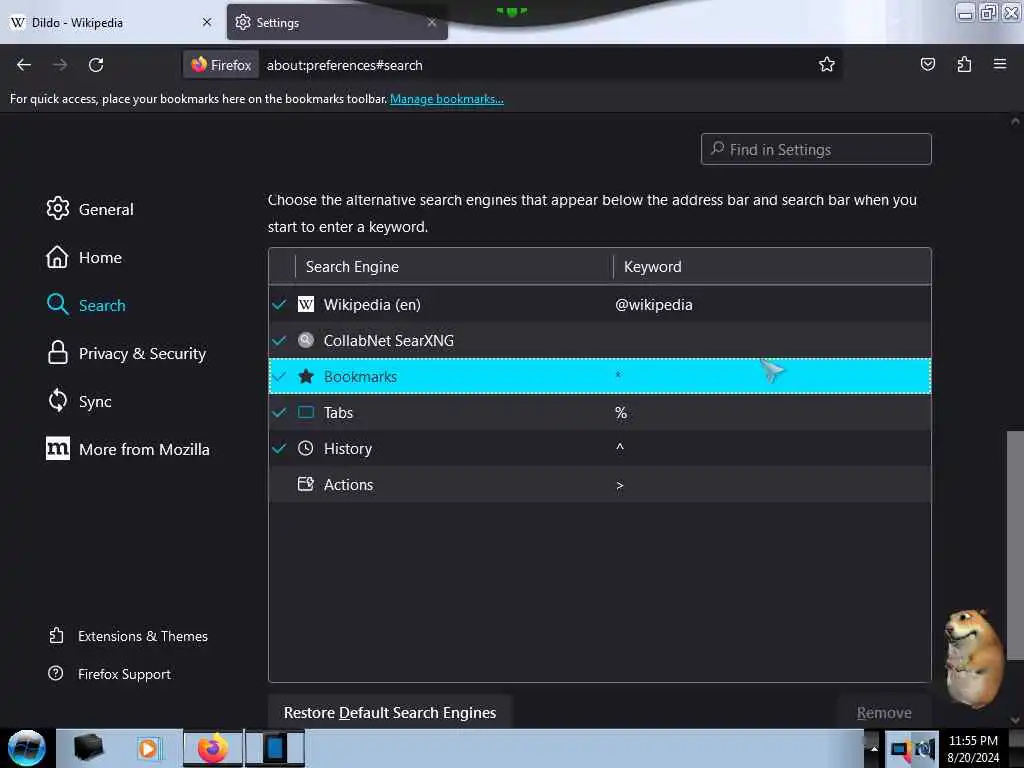Screen dimensions: 1024x768
Task: Click the Find in Settings search field
Action: pyautogui.click(x=816, y=150)
